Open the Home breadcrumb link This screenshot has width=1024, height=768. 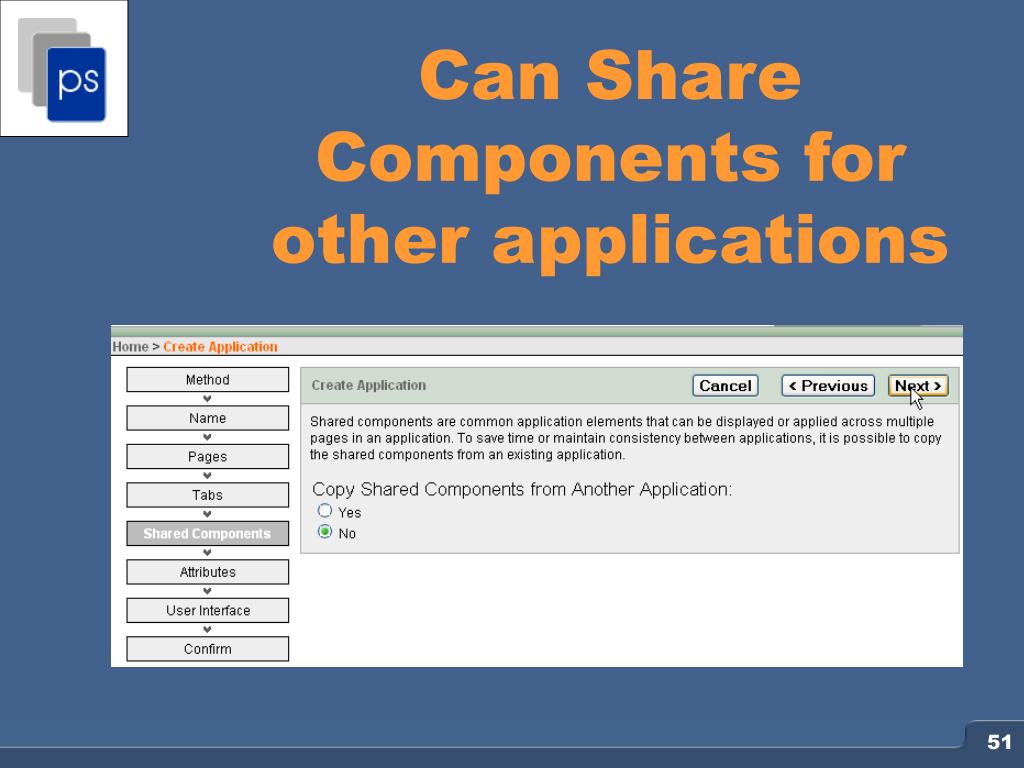(x=130, y=347)
